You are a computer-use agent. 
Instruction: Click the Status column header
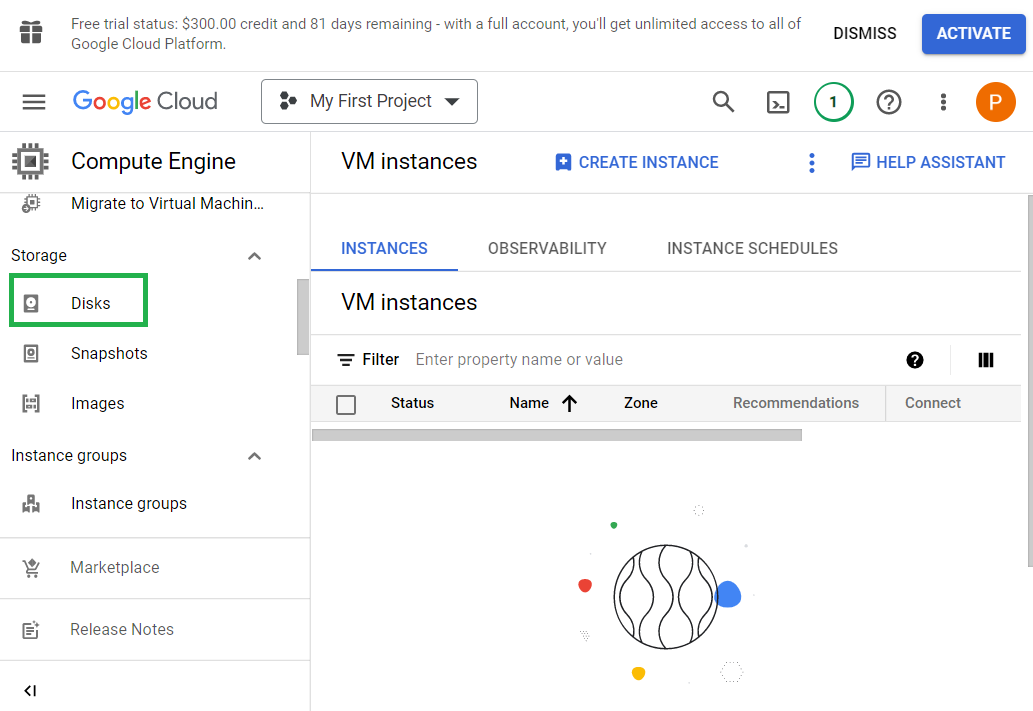pos(412,403)
